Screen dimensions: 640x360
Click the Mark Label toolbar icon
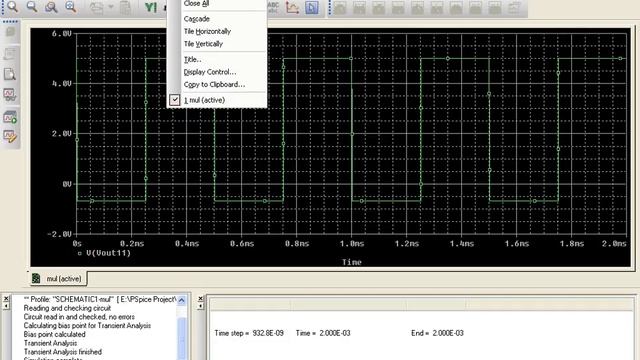click(x=515, y=8)
